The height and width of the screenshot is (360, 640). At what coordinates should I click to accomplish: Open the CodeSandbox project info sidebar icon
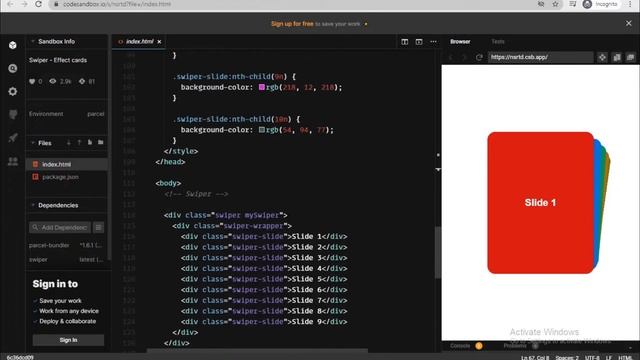13,45
